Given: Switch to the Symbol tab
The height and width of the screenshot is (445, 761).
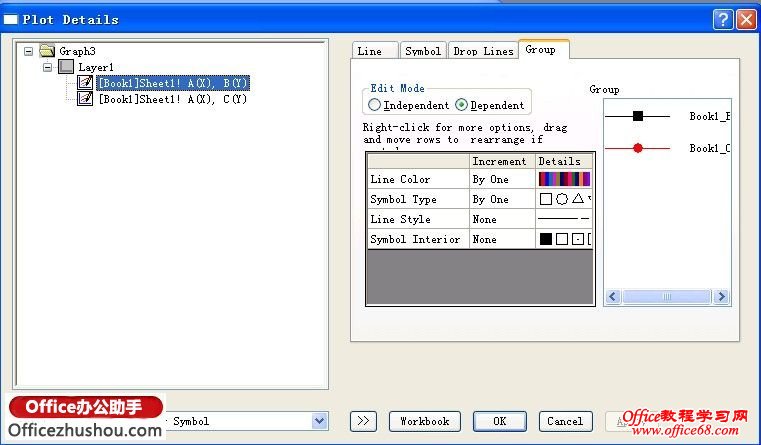Looking at the screenshot, I should coord(423,51).
